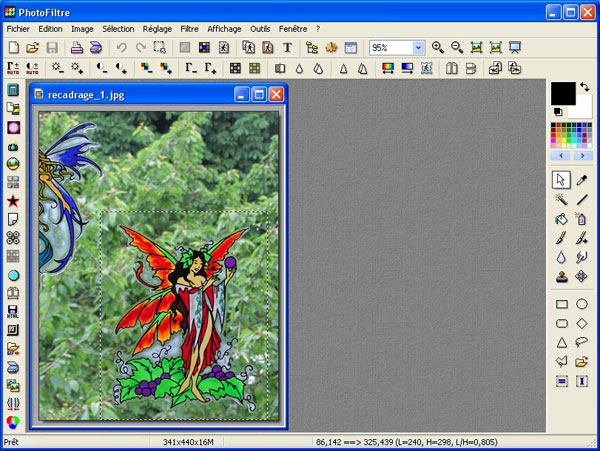The image size is (600, 451).
Task: Open the canvas size icon
Action: 268,47
